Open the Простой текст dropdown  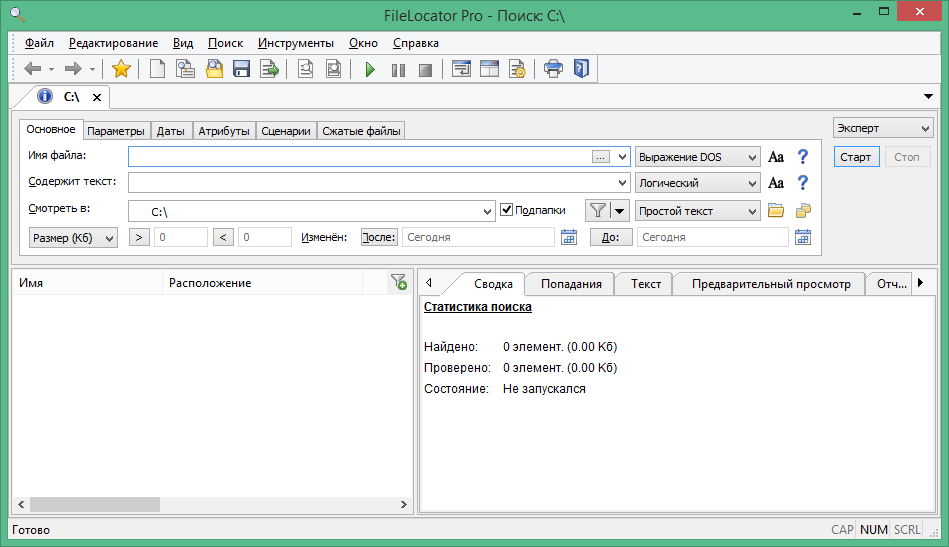(x=697, y=211)
